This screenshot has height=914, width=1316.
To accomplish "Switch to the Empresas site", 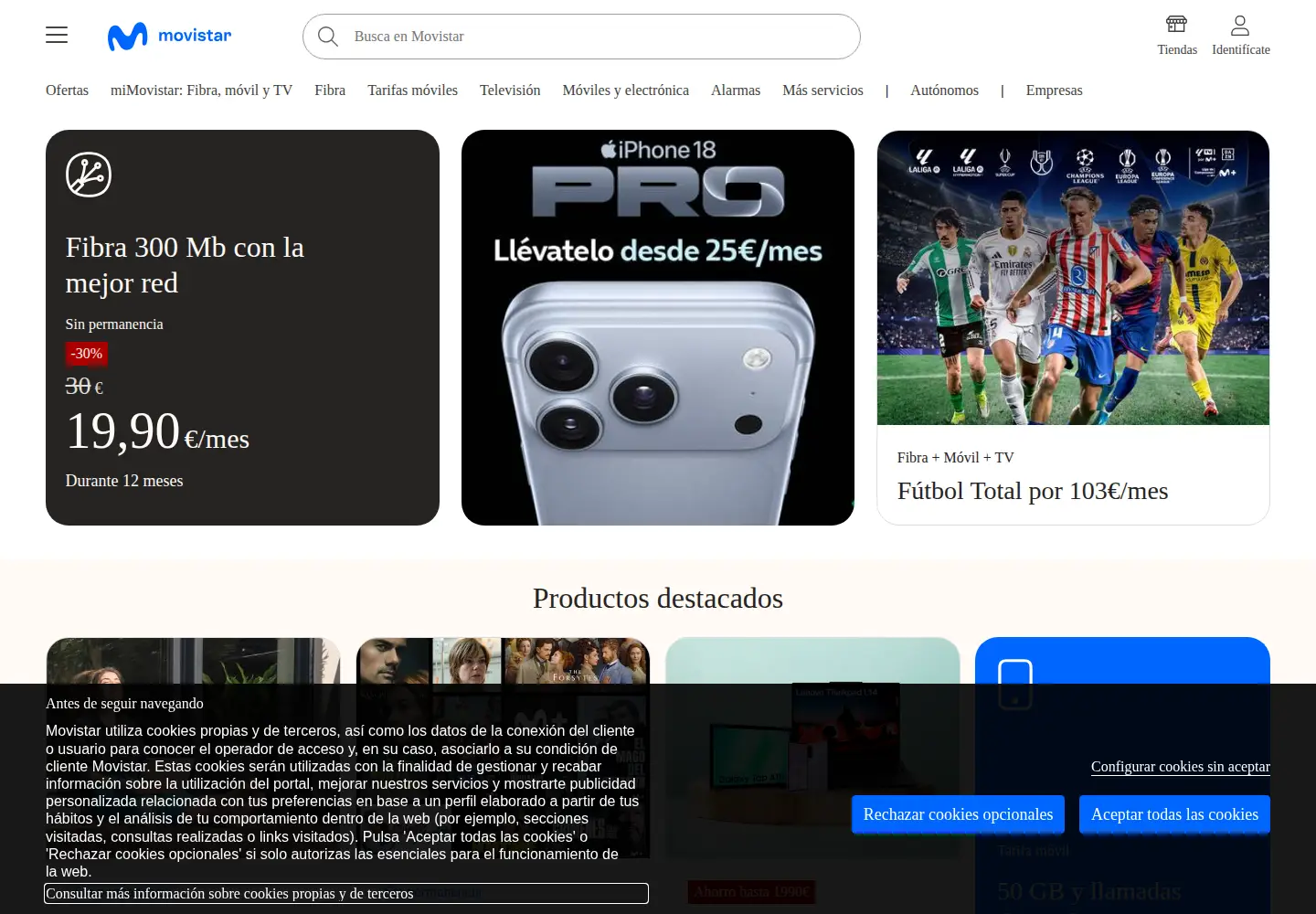I will 1054,90.
